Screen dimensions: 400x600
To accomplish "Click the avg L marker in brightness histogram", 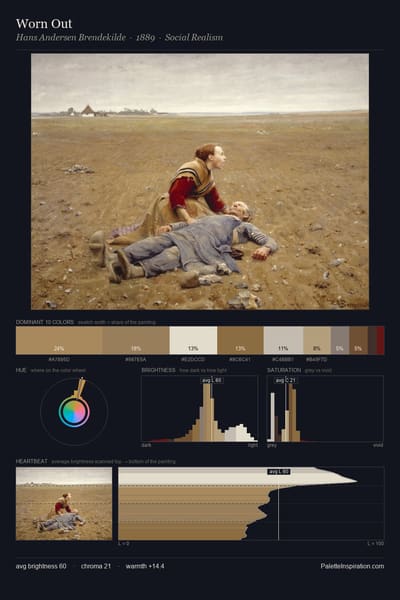I will click(212, 380).
